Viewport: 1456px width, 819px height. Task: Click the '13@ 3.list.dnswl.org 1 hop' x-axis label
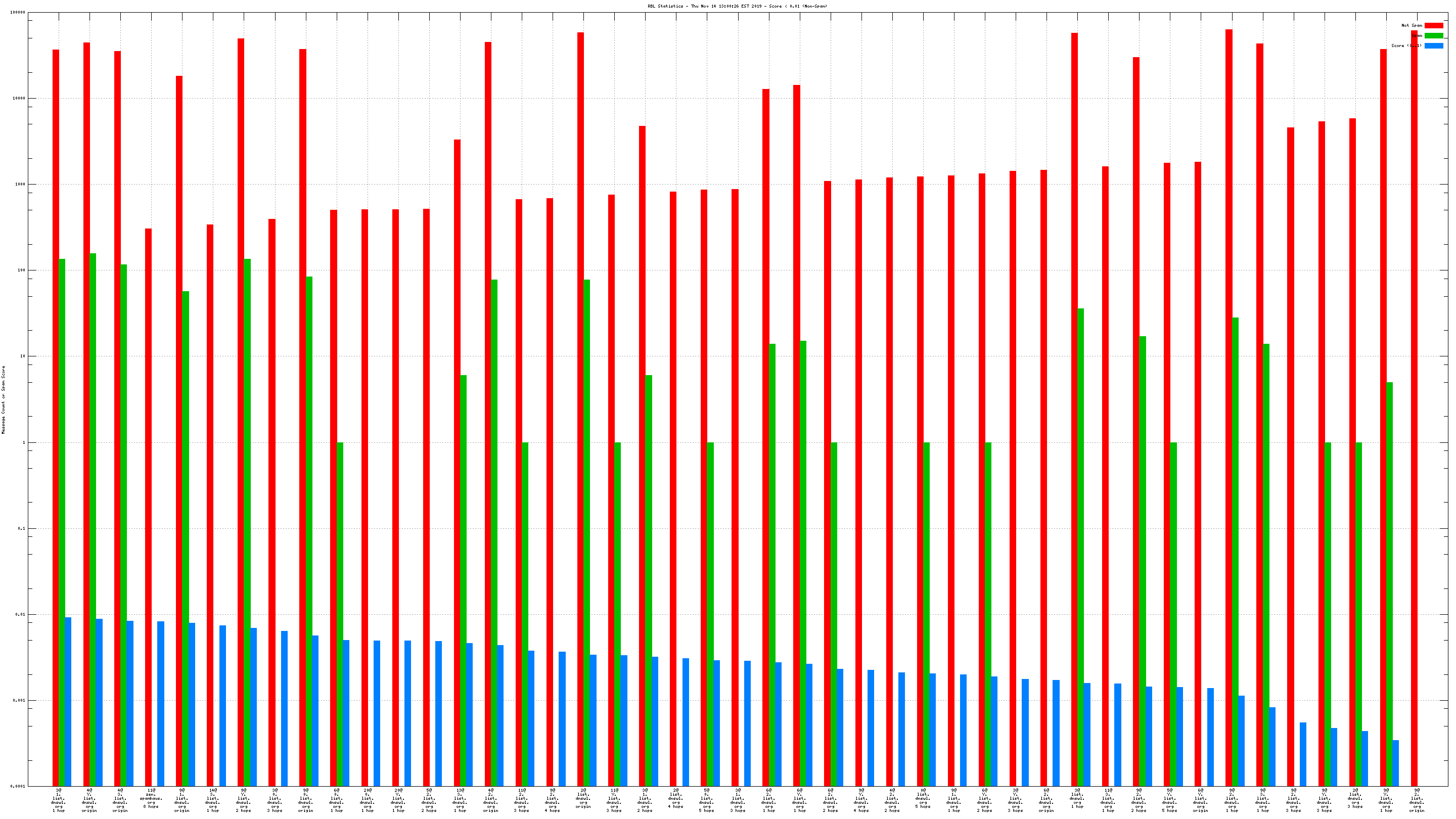[x=460, y=800]
